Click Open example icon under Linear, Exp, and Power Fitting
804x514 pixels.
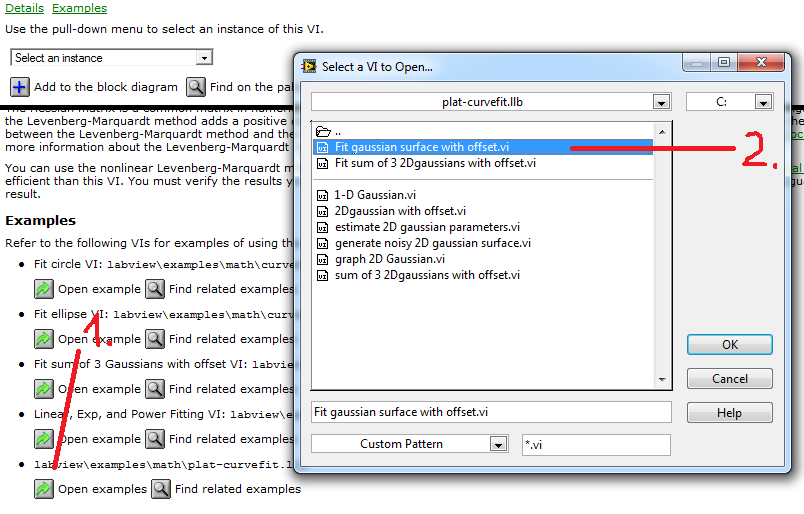click(44, 439)
